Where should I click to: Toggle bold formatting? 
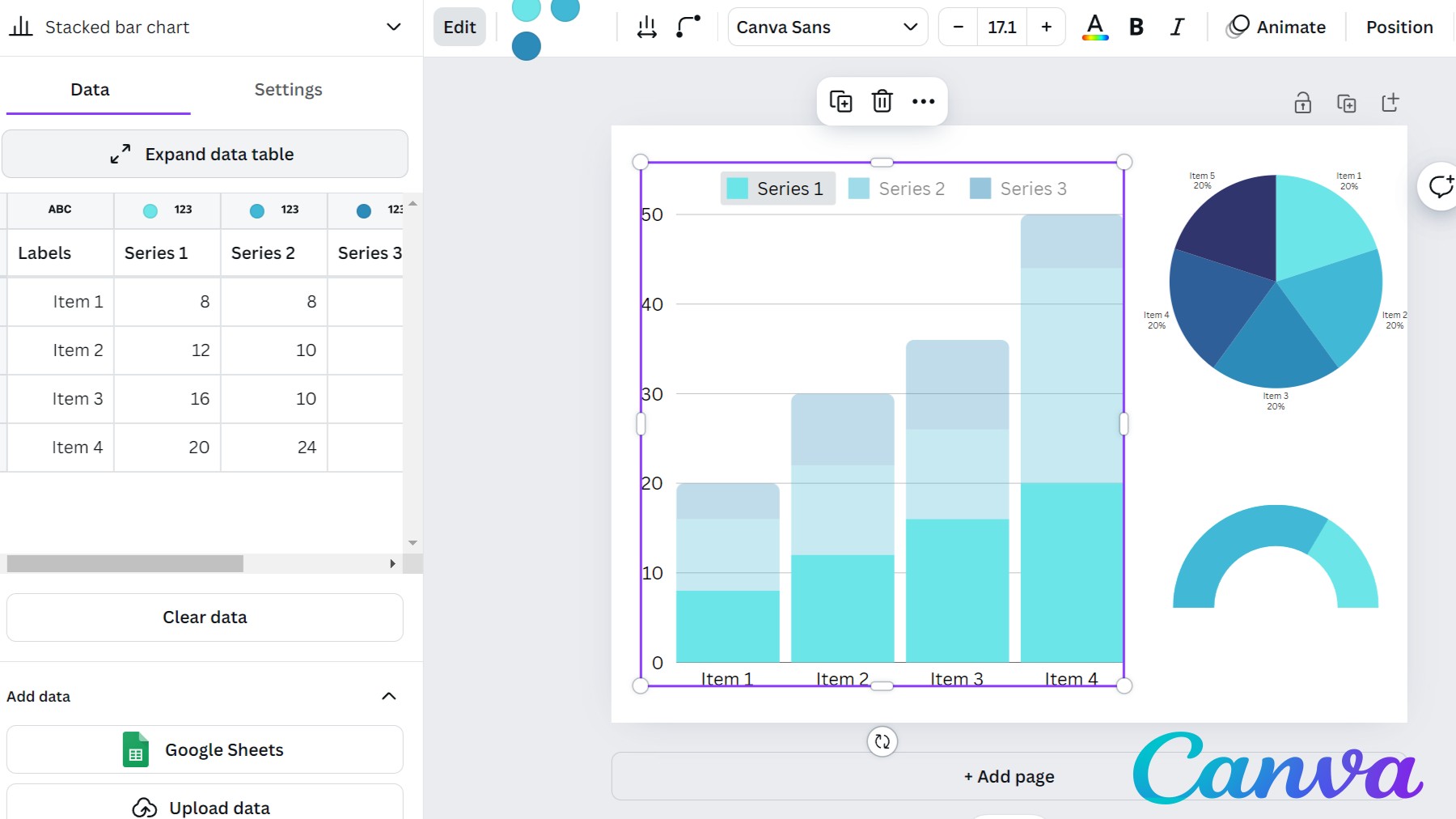coord(1136,27)
